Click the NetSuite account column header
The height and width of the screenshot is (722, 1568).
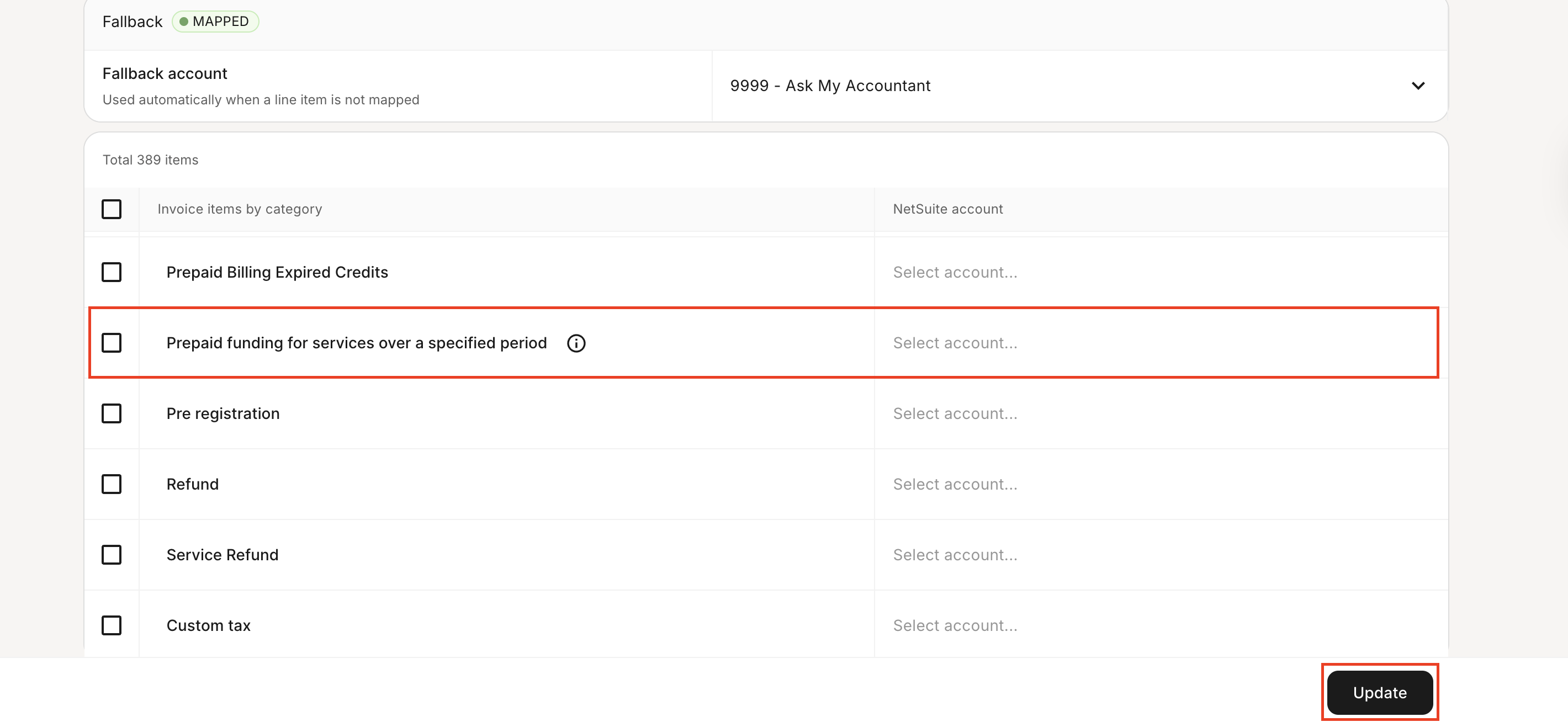(947, 209)
